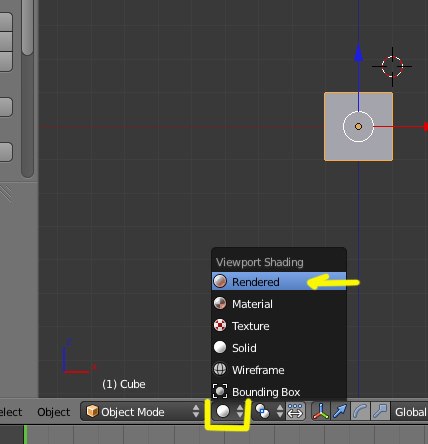Toggle manipulate center points button
Image resolution: width=428 pixels, height=444 pixels.
295,411
